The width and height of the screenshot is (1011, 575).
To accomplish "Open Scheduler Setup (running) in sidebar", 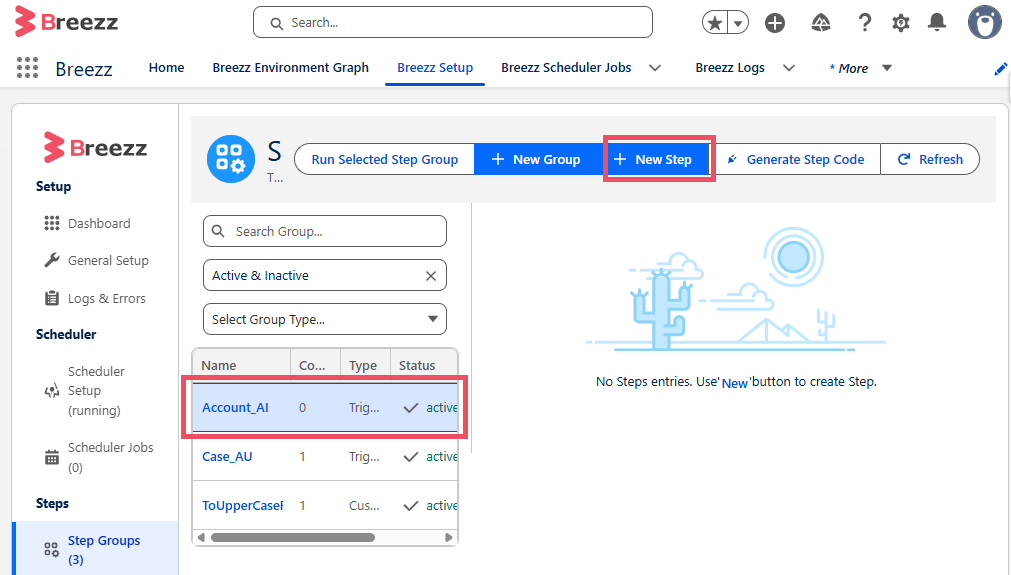I will tap(96, 391).
